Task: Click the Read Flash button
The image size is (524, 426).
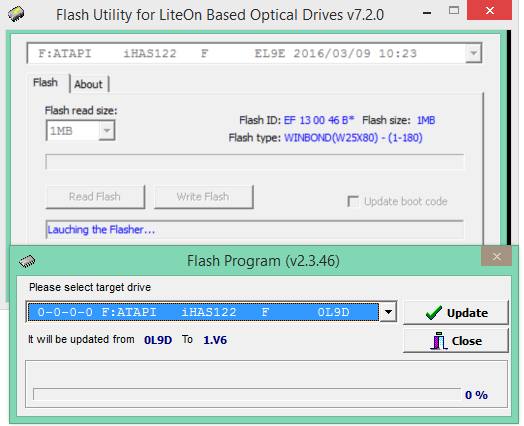Action: pos(95,197)
